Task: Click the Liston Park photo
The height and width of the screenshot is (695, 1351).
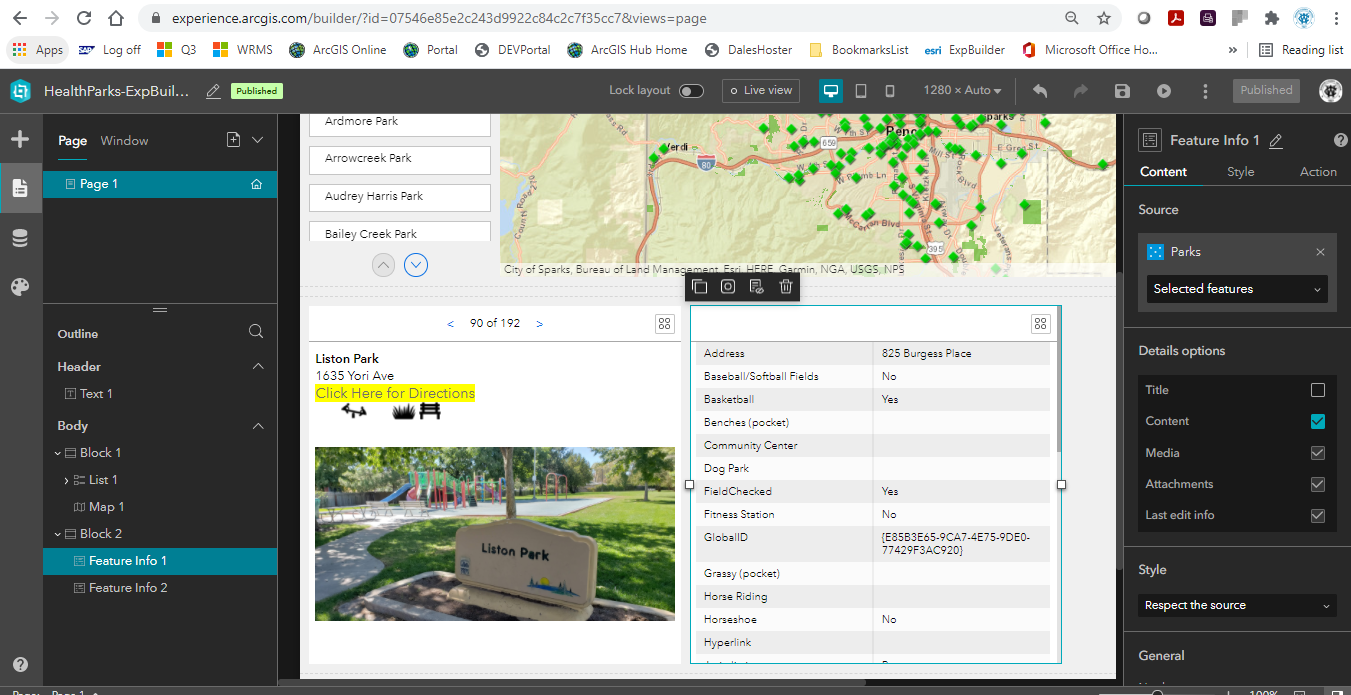Action: pos(494,533)
